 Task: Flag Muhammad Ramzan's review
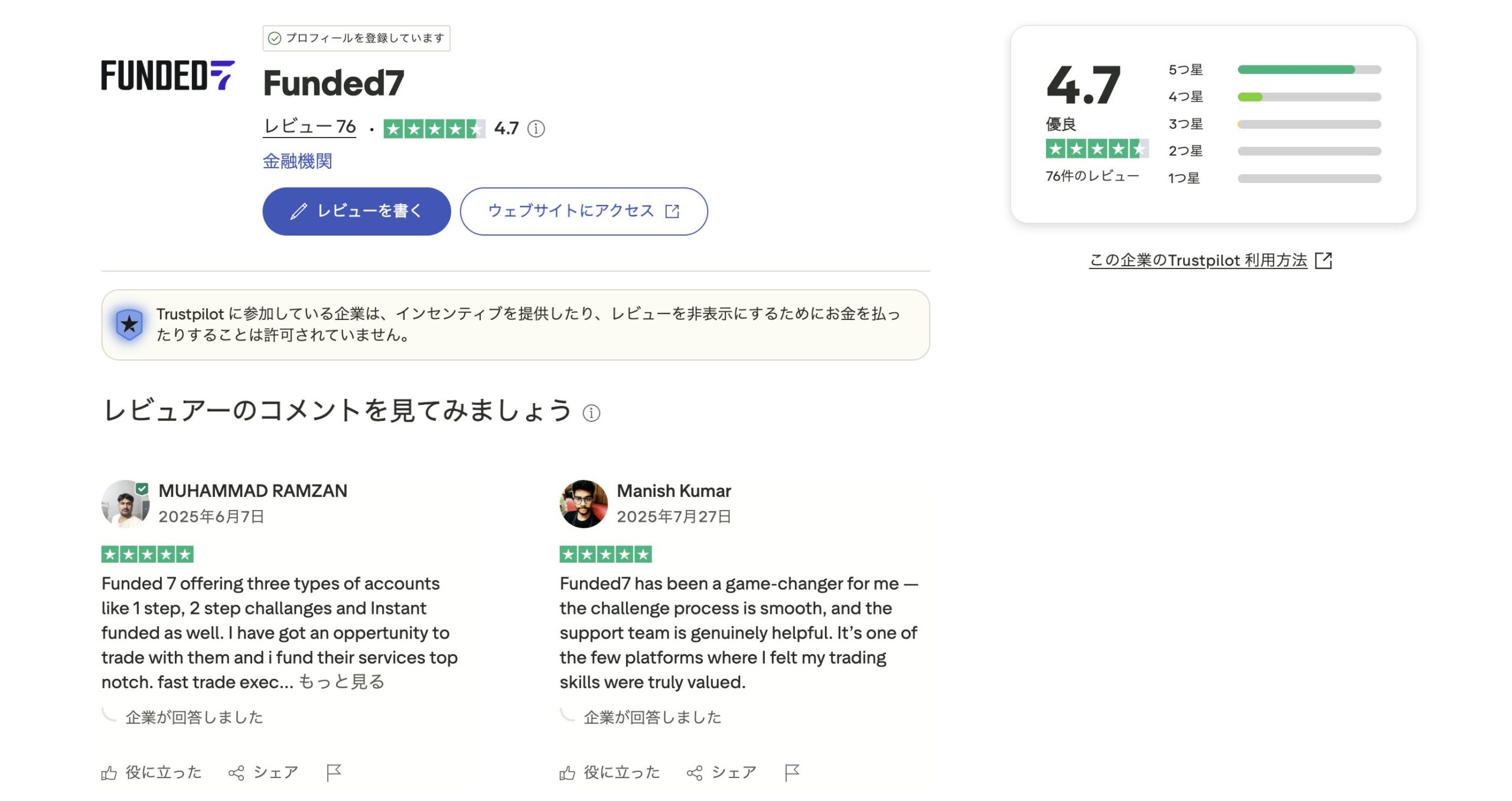click(334, 772)
